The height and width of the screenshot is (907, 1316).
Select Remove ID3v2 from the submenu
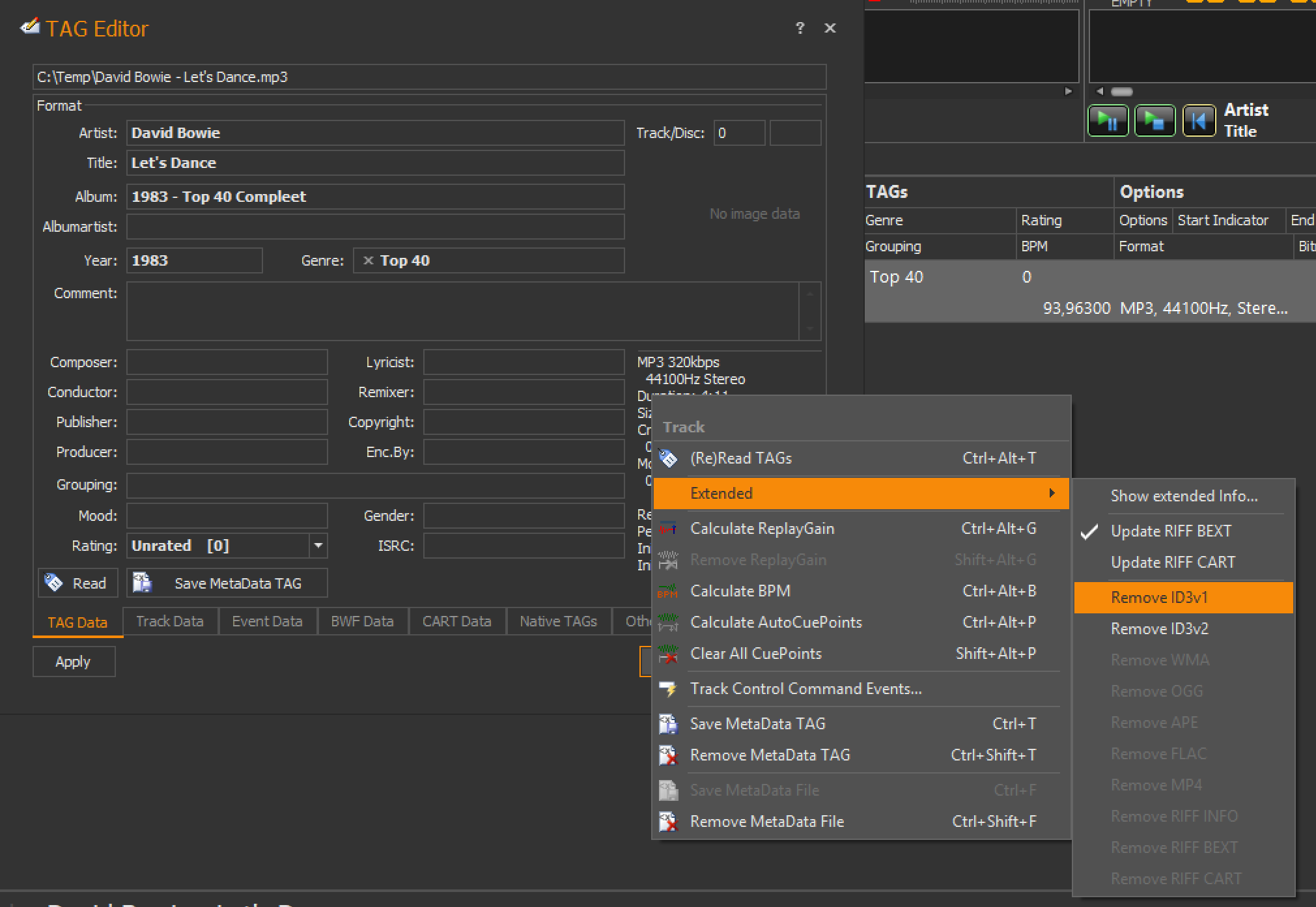pyautogui.click(x=1159, y=629)
